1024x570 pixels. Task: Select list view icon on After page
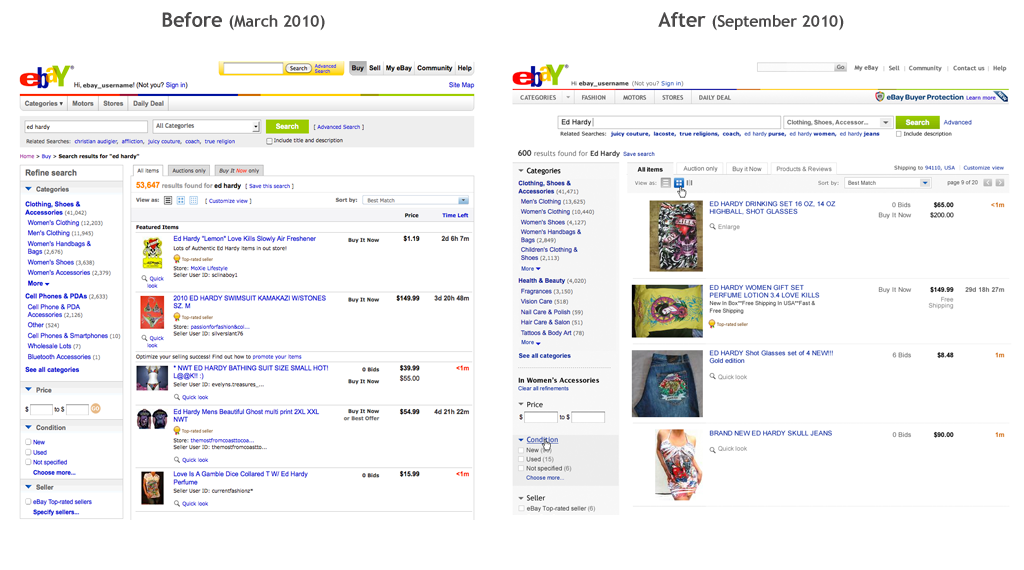click(665, 183)
